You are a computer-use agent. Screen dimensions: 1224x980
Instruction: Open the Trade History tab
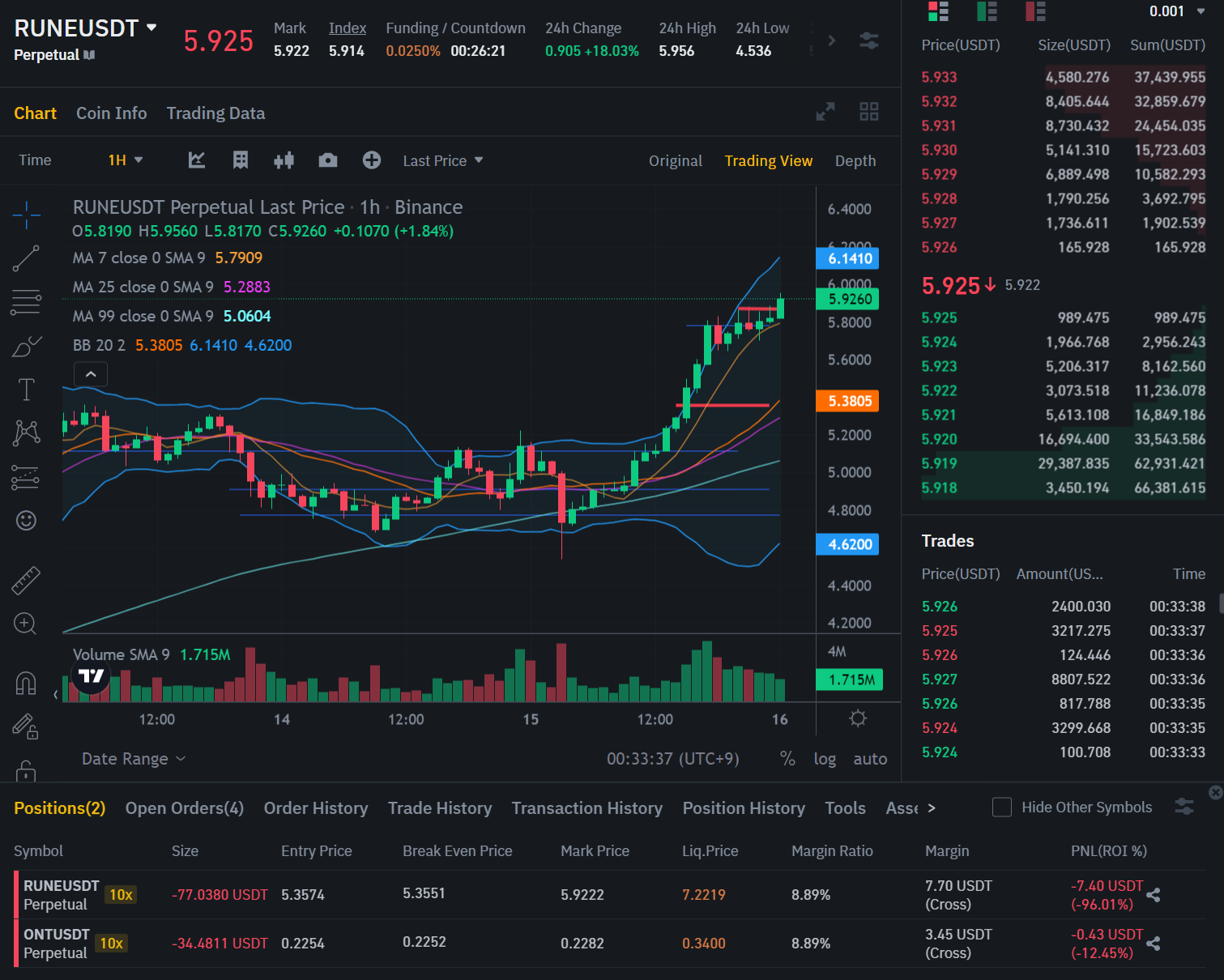(440, 808)
